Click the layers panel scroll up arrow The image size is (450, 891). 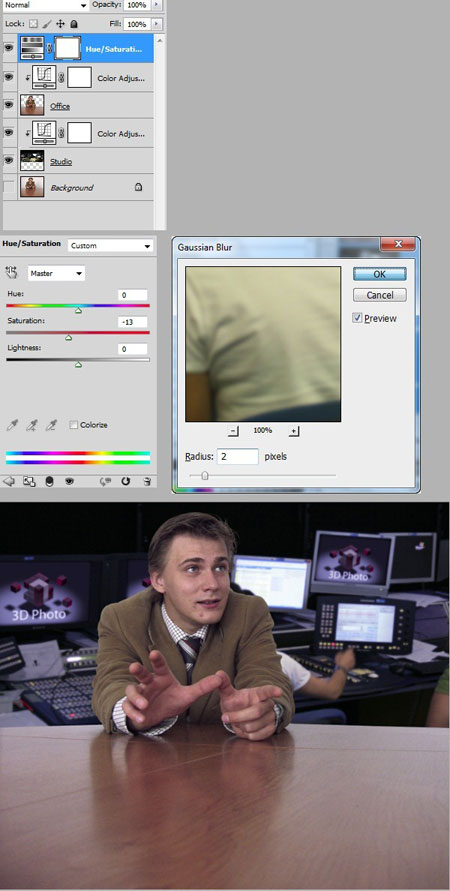pyautogui.click(x=160, y=41)
